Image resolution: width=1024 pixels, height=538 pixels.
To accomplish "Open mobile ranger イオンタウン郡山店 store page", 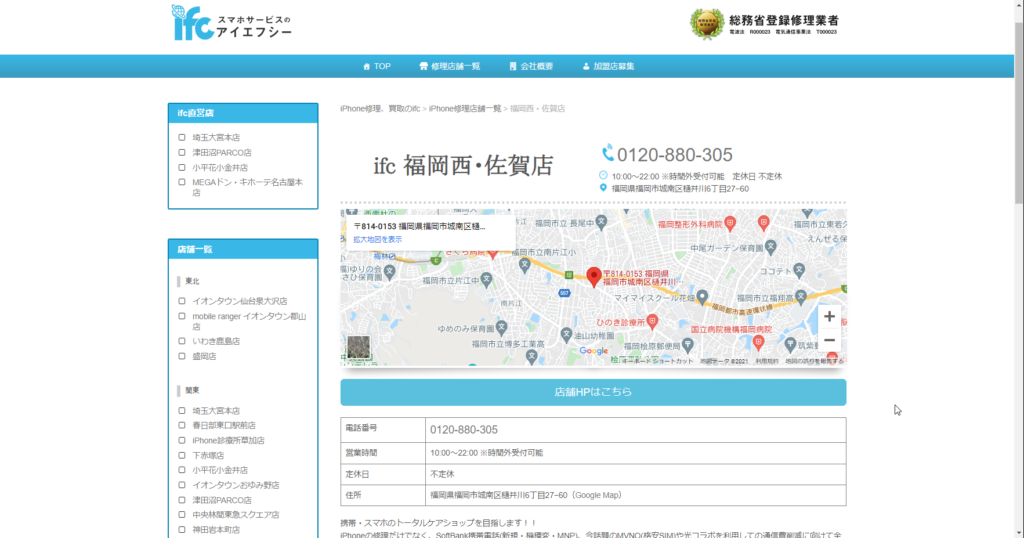I will [x=249, y=321].
